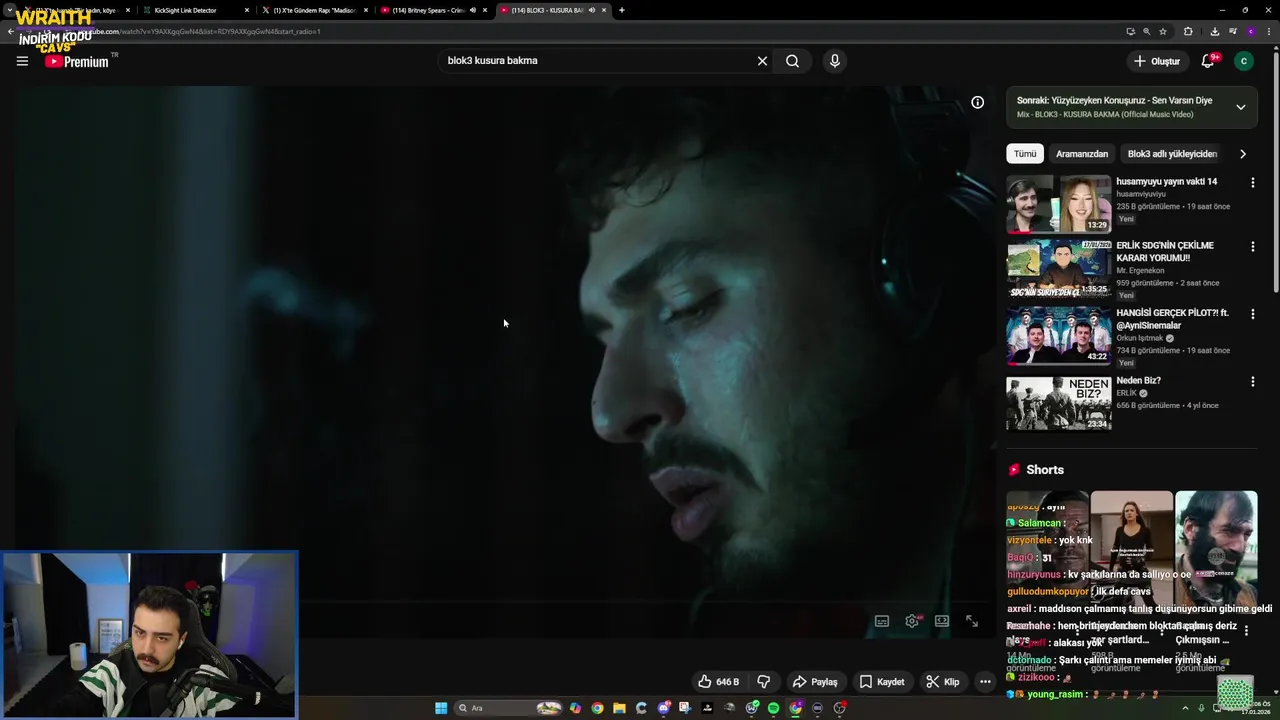The height and width of the screenshot is (720, 1280).
Task: Mute the BLOK3 tab via its speaker icon
Action: tap(592, 10)
